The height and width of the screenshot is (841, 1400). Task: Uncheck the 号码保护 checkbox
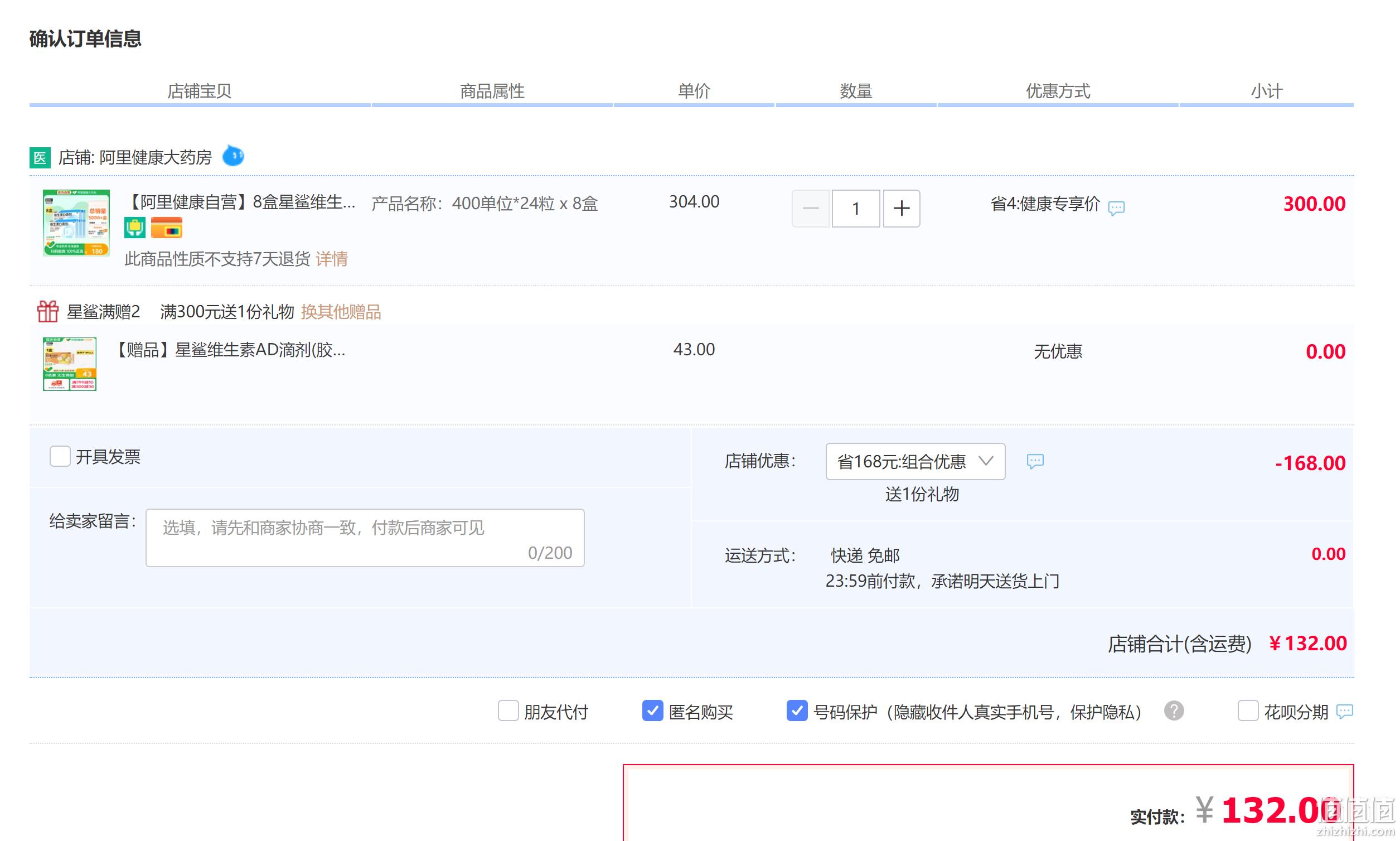pyautogui.click(x=797, y=710)
